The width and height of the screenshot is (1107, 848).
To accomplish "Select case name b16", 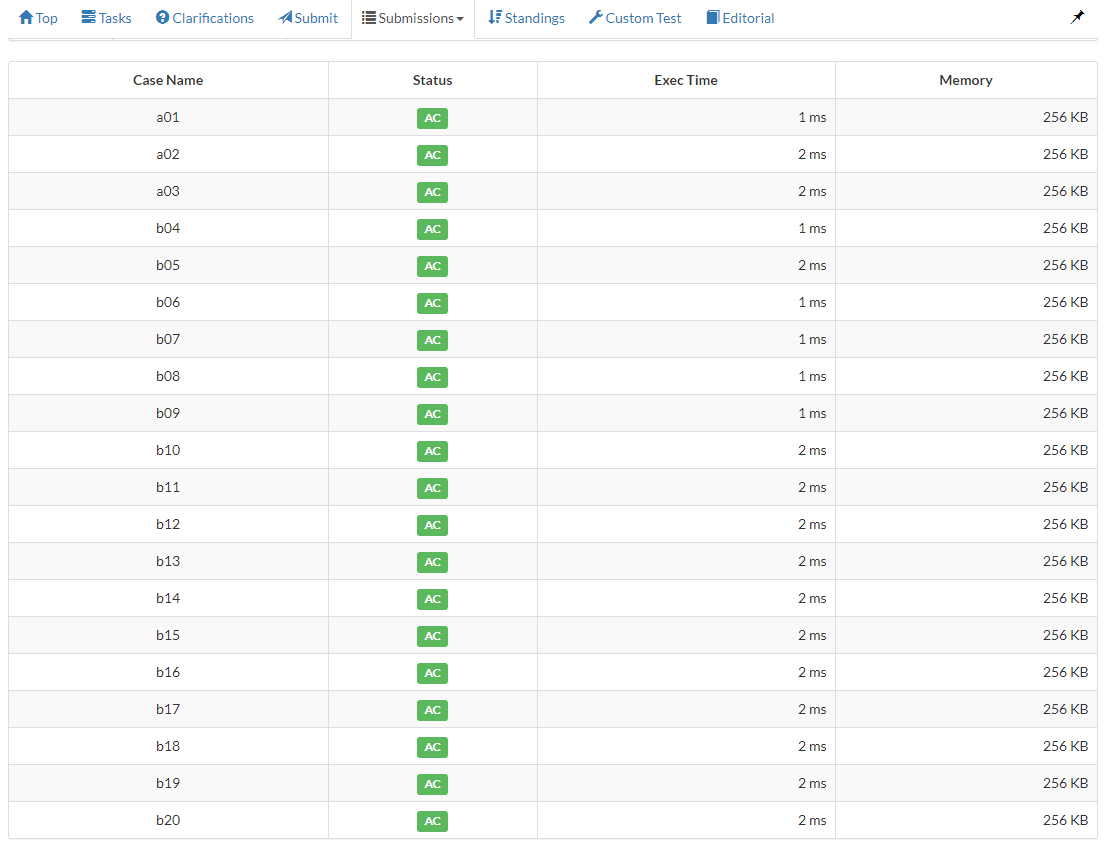I will tap(168, 672).
